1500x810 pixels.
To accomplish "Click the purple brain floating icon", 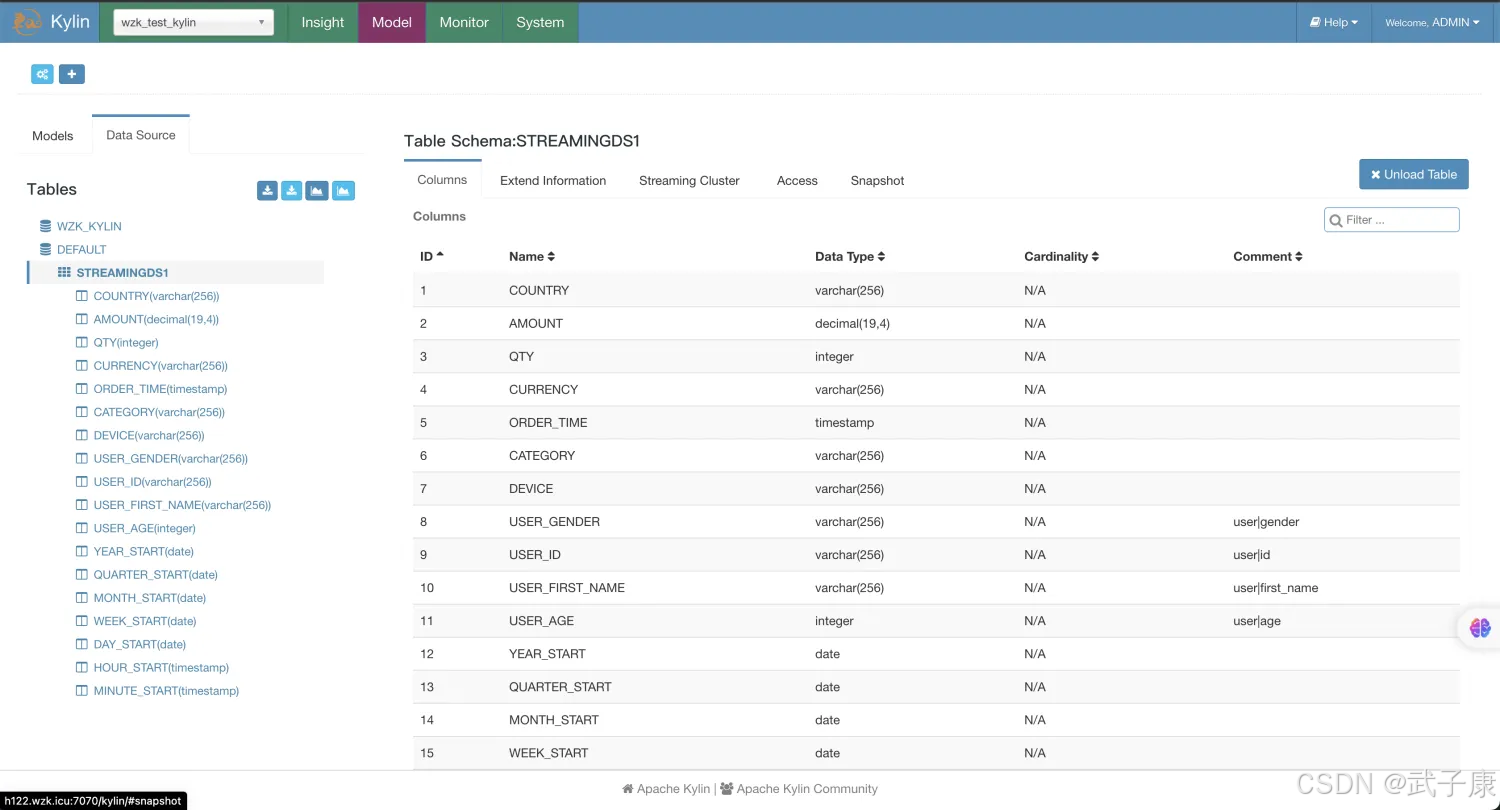I will point(1480,628).
